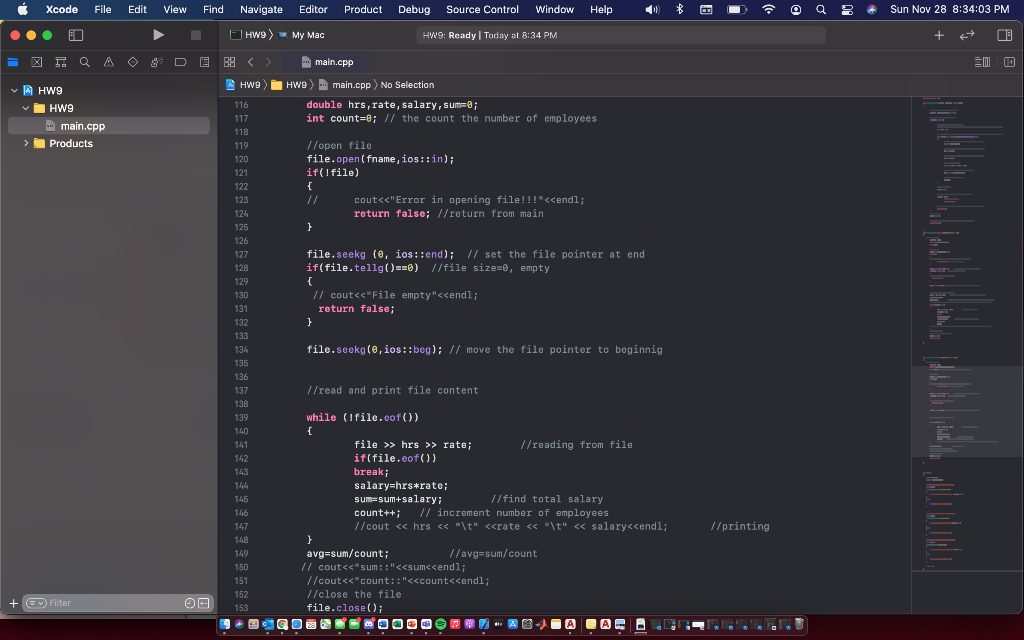Select the main.cpp editor tab
The width and height of the screenshot is (1024, 640).
[327, 62]
